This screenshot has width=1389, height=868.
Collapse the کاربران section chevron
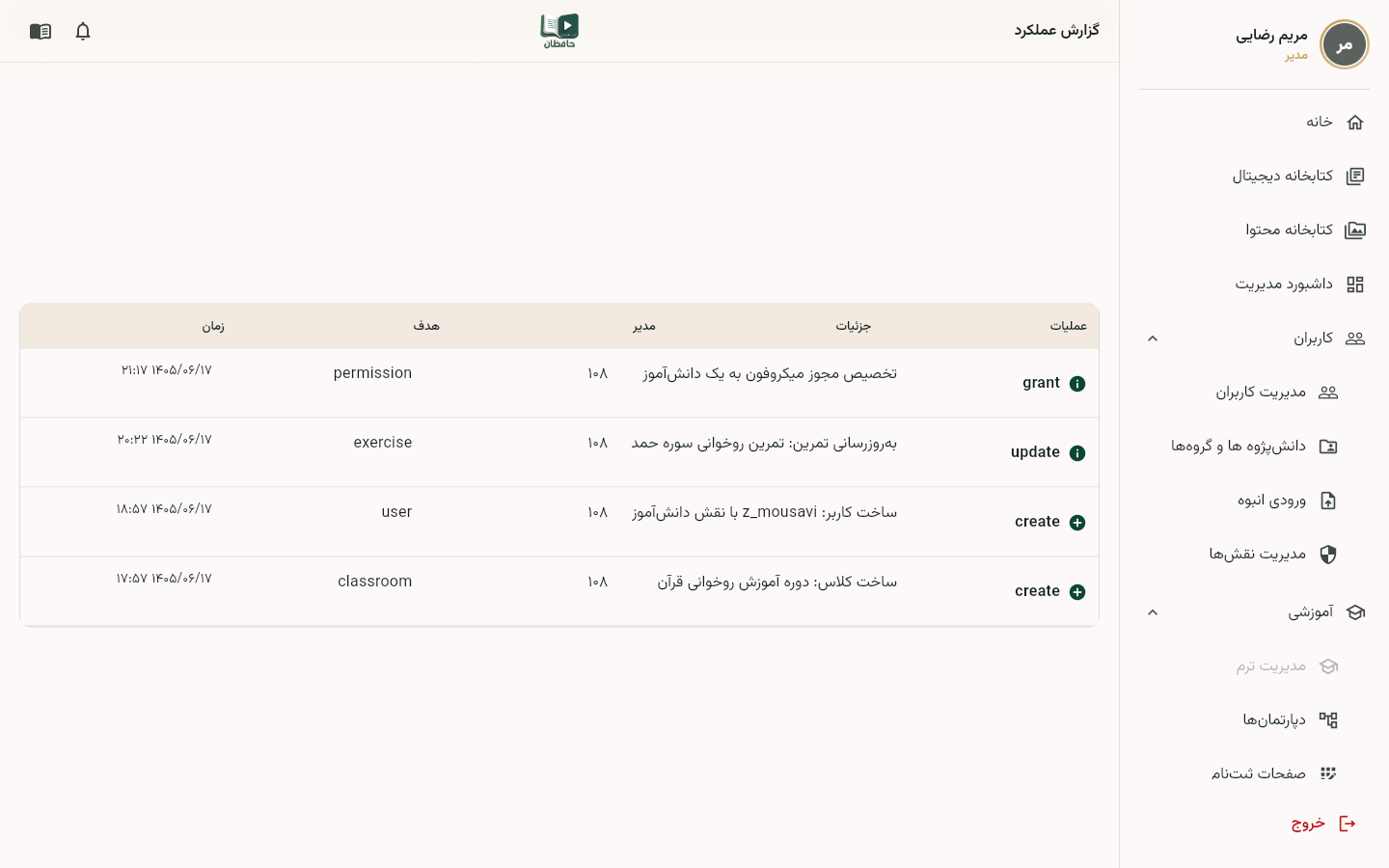pyautogui.click(x=1153, y=339)
